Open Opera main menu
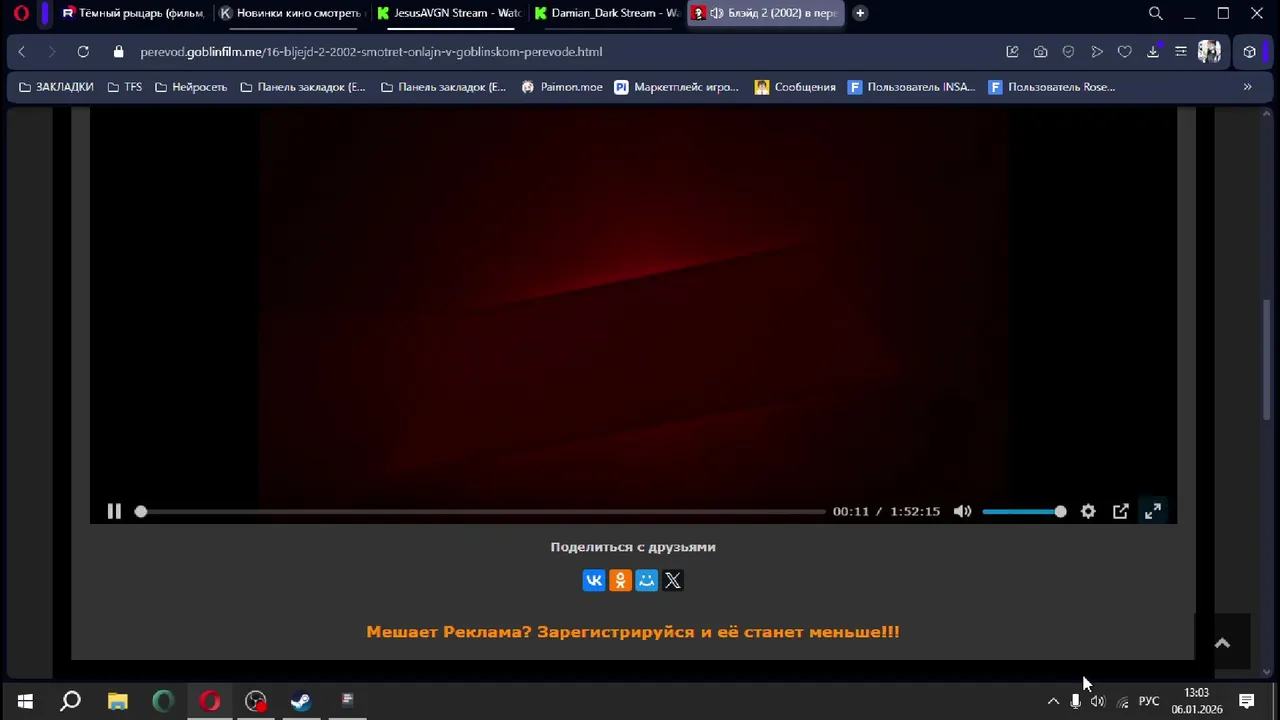1280x720 pixels. 21,13
